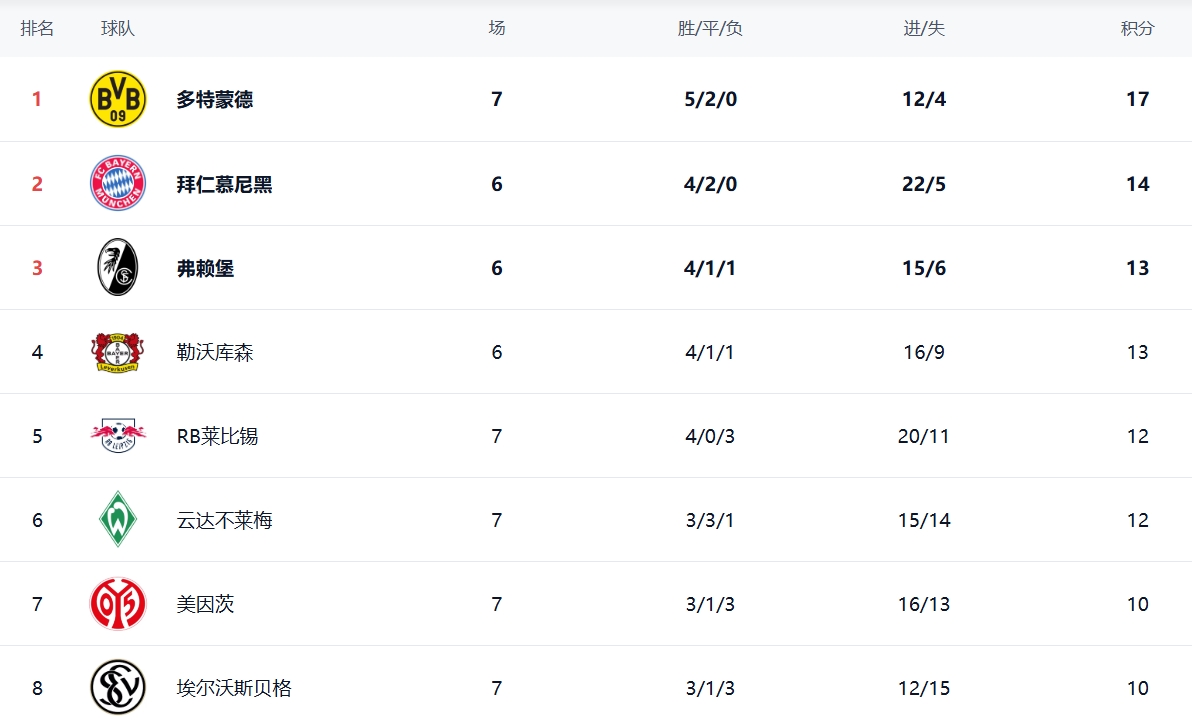Select Leverkusen's goals 16/9
This screenshot has height=728, width=1192.
pos(924,352)
